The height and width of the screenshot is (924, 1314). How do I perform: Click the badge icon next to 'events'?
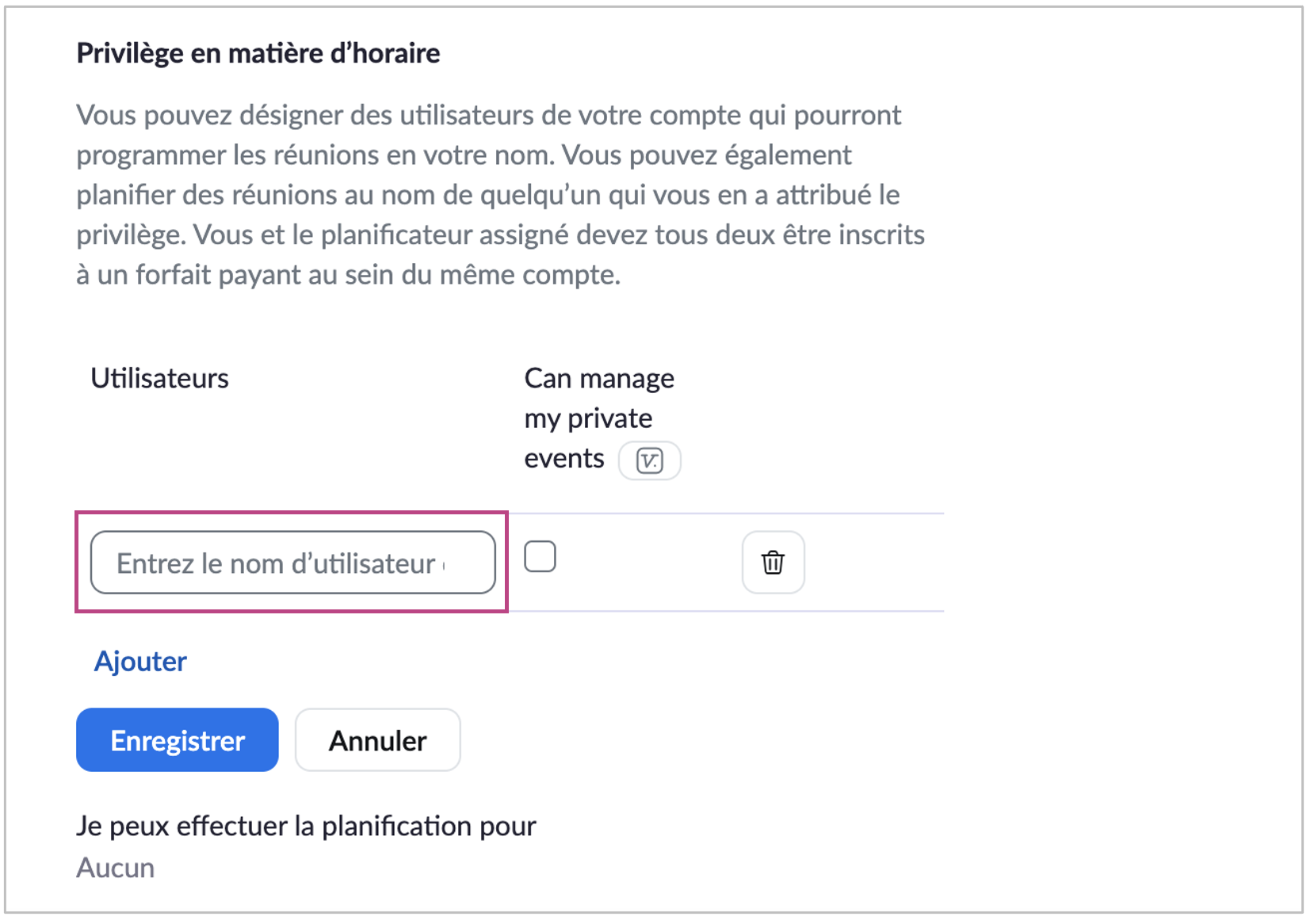649,460
